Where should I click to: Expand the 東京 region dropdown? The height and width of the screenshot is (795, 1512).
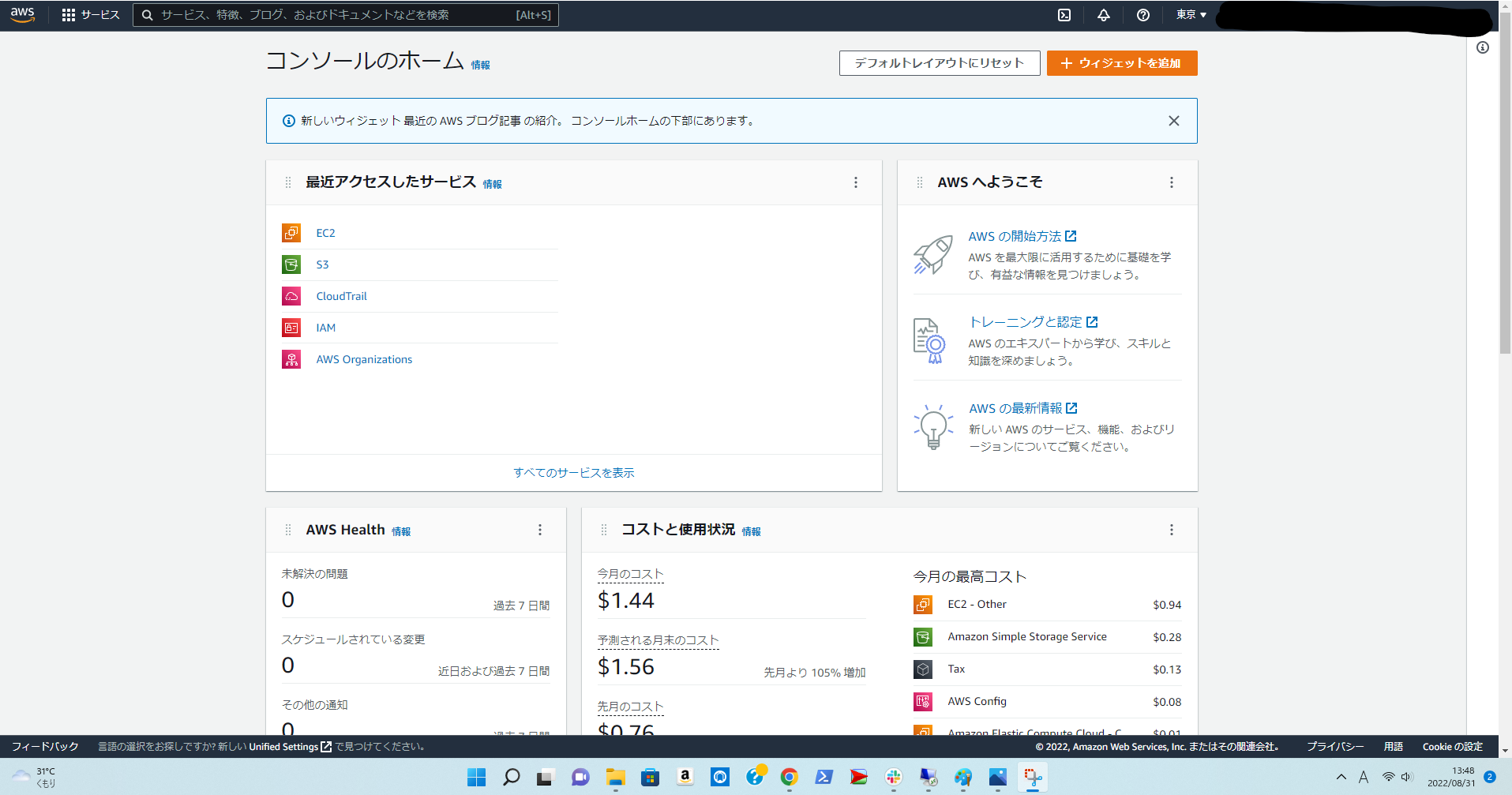point(1191,15)
